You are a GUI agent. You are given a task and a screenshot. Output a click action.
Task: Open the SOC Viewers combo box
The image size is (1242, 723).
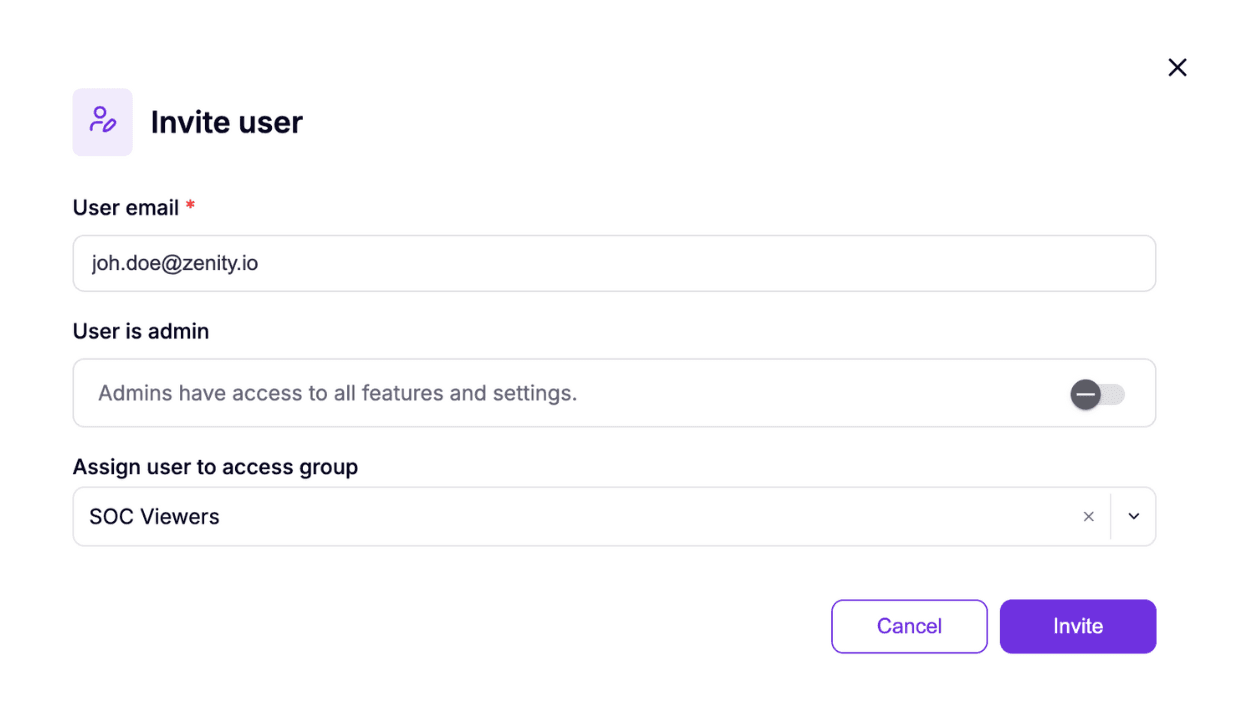pyautogui.click(x=614, y=517)
